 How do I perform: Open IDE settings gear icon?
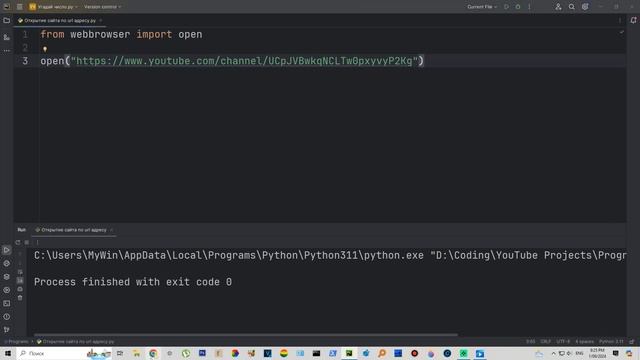tap(585, 7)
